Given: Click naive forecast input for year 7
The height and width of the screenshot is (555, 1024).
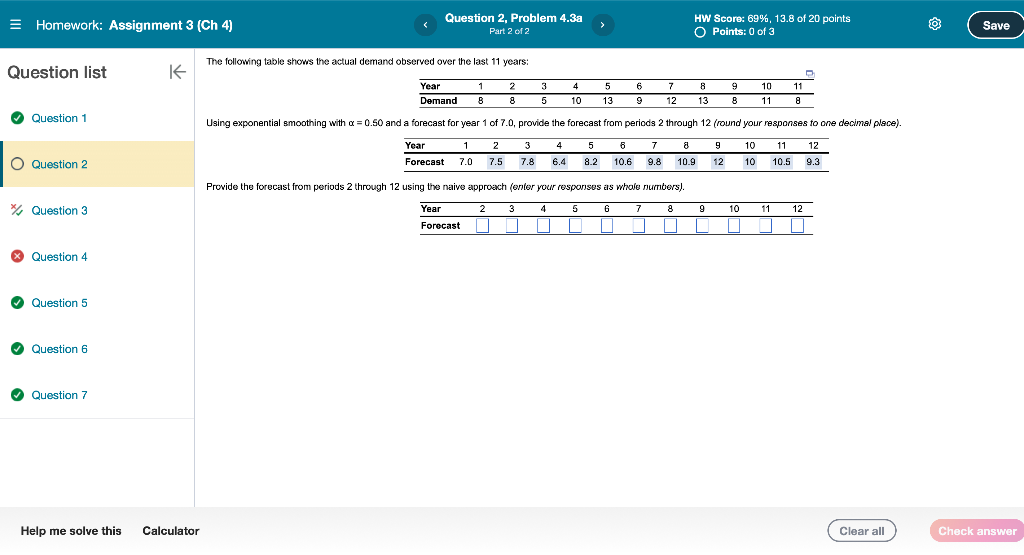Looking at the screenshot, I should click(x=639, y=225).
